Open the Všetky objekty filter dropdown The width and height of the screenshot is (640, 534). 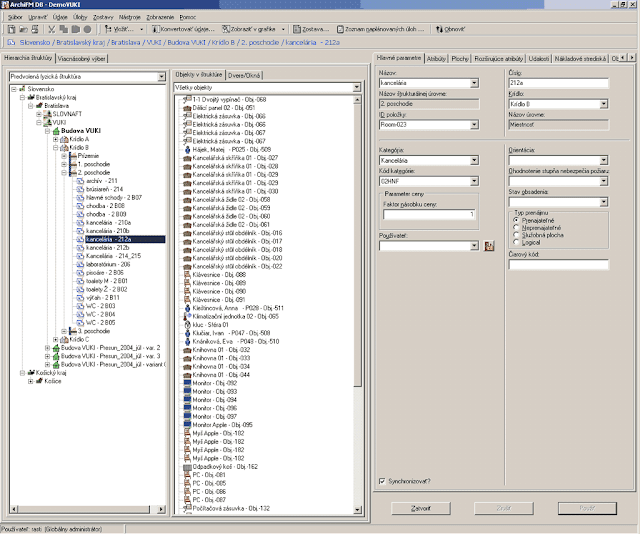tap(358, 87)
